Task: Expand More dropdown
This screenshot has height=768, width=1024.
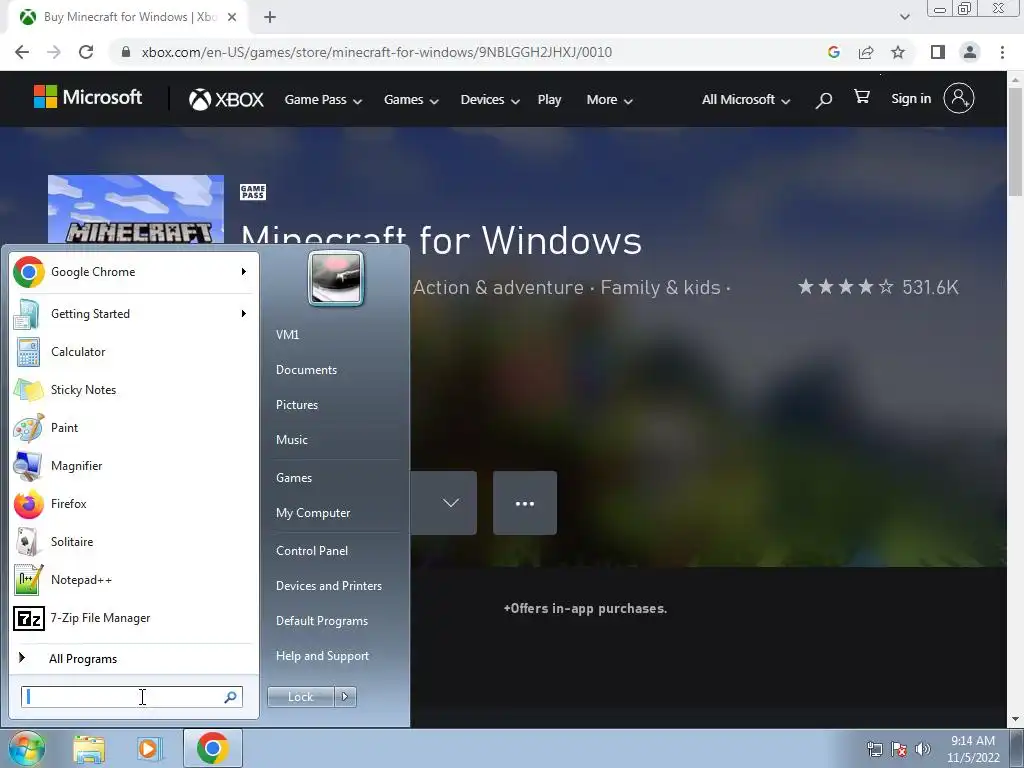Action: coord(609,100)
